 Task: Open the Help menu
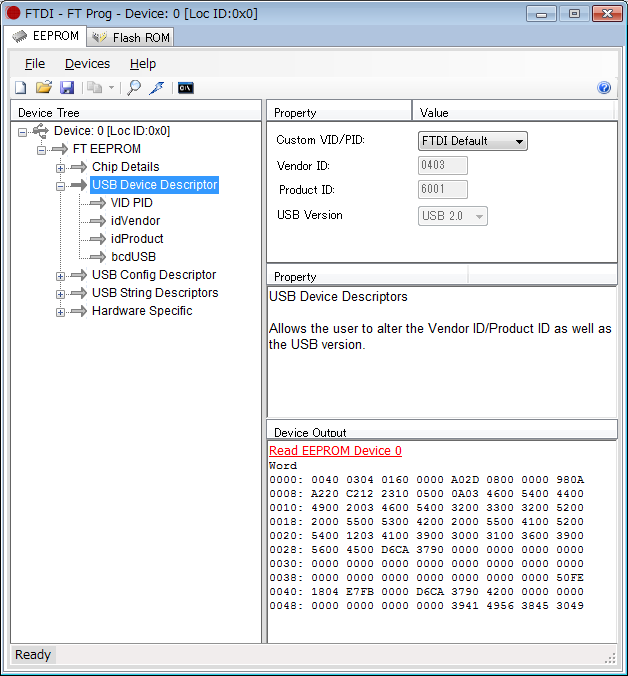coord(143,64)
